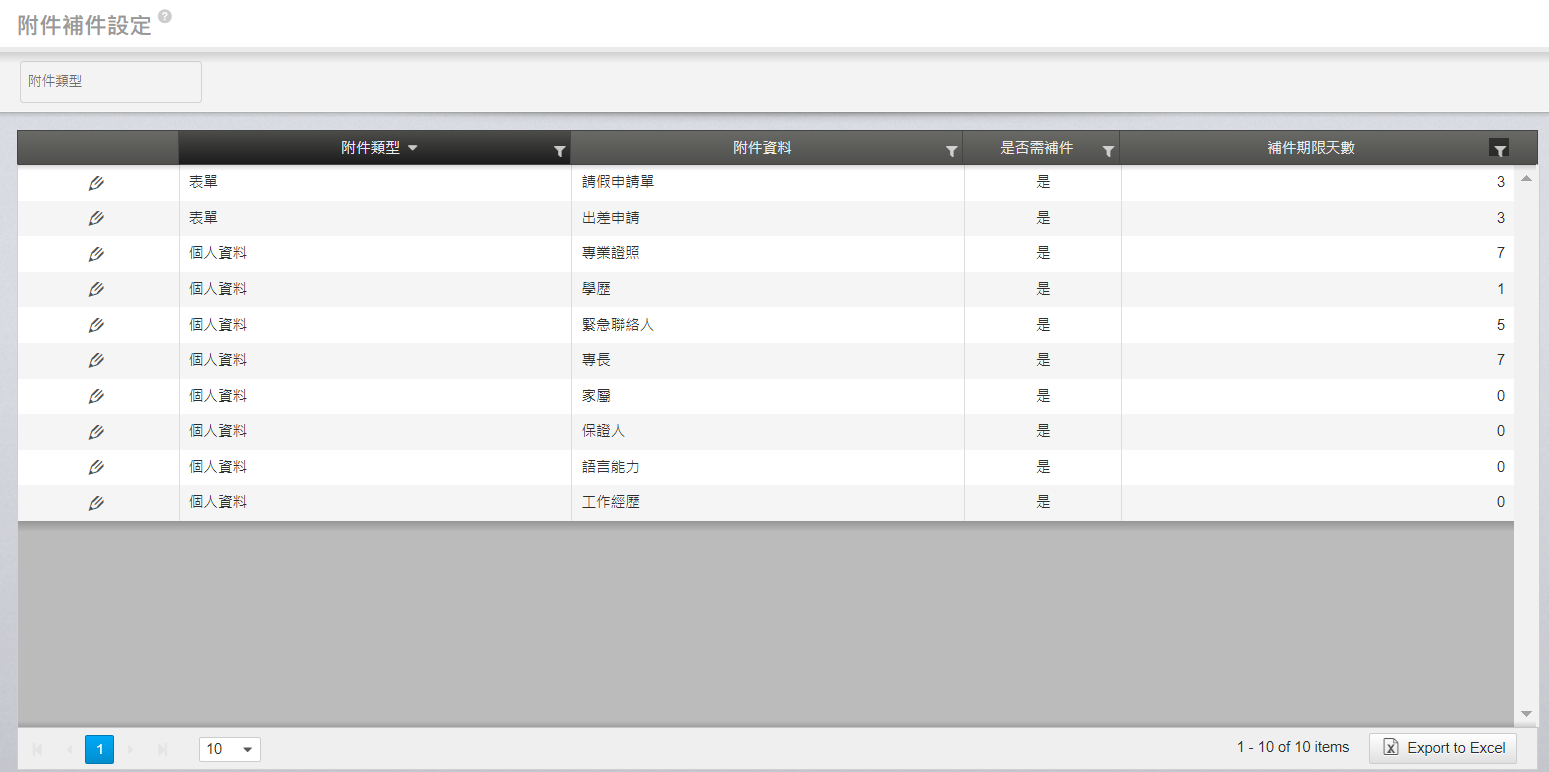Edit the 專業證照 row via pencil icon
This screenshot has width=1549, height=772.
click(x=96, y=254)
